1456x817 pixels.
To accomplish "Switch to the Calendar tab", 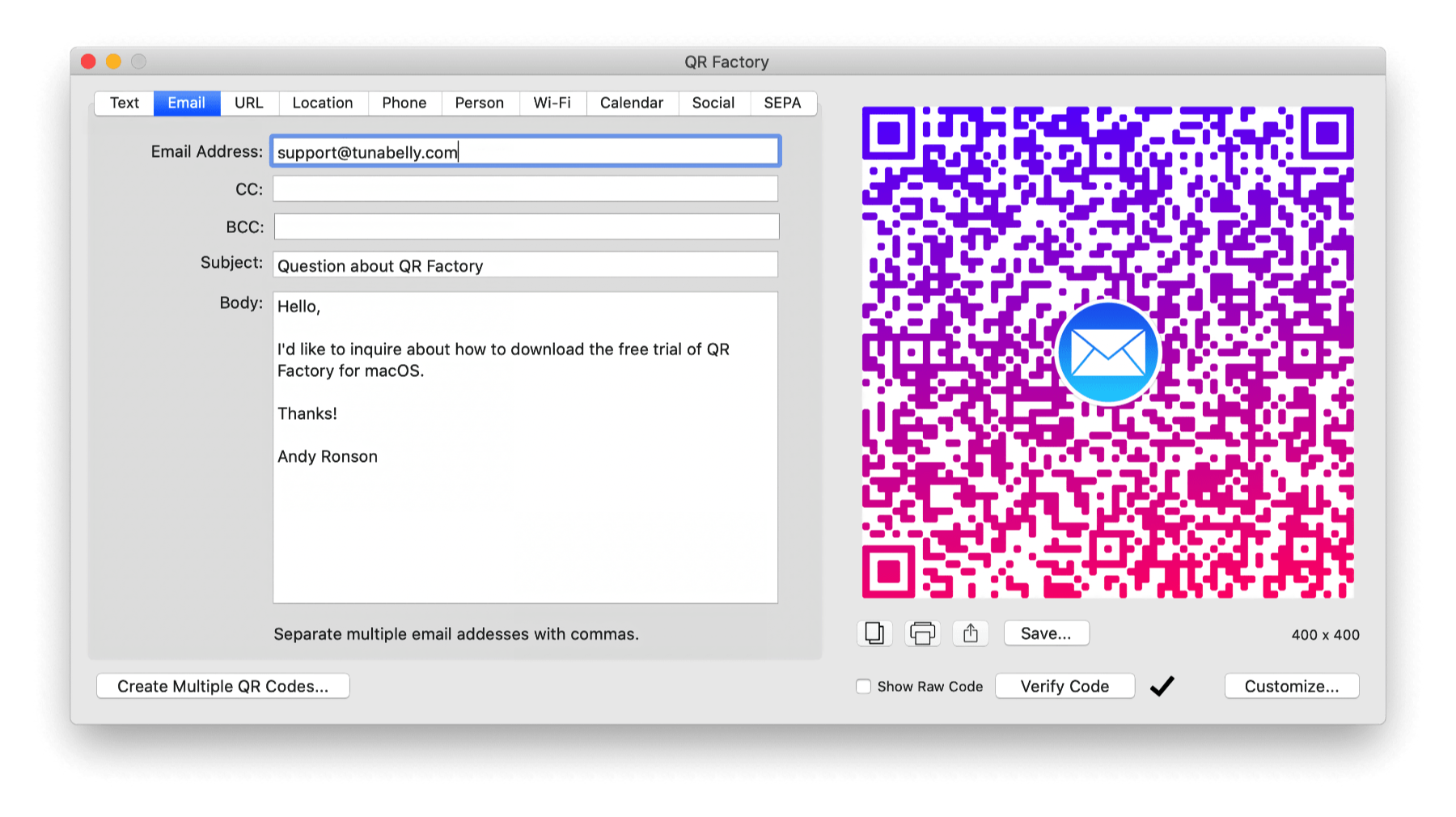I will click(632, 103).
